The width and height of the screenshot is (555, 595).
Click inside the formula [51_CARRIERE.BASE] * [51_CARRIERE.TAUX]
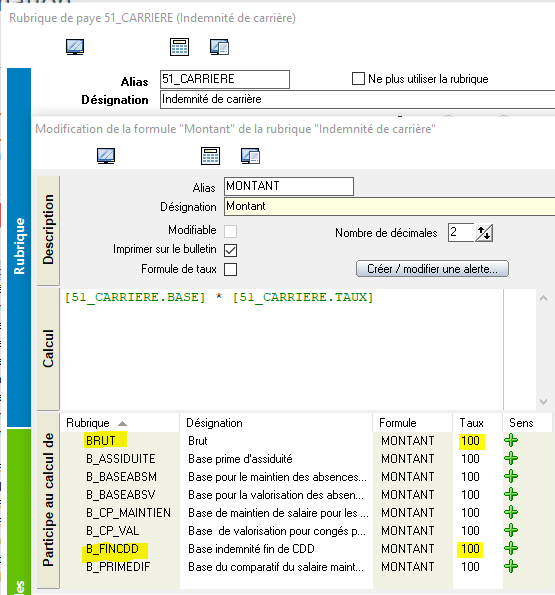click(219, 297)
